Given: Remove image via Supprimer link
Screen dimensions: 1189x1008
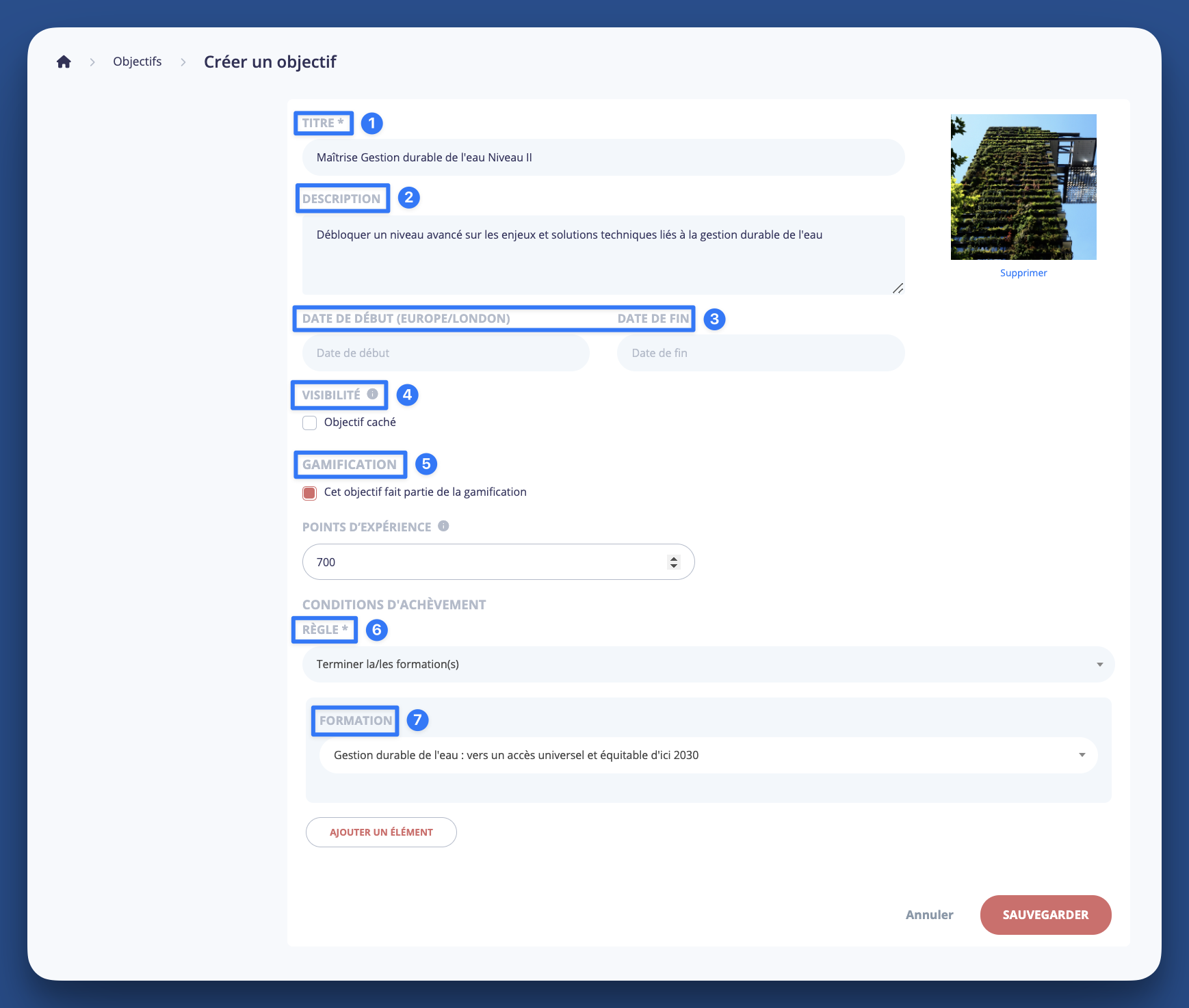Looking at the screenshot, I should coord(1023,273).
